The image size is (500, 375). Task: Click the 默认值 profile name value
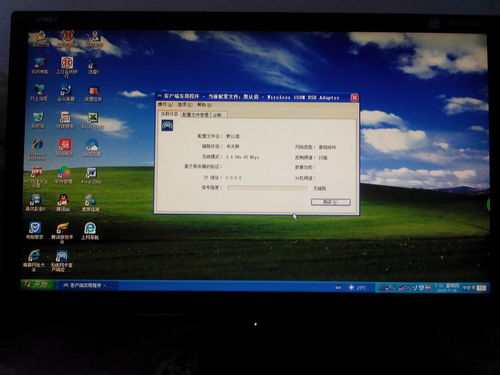pyautogui.click(x=233, y=136)
